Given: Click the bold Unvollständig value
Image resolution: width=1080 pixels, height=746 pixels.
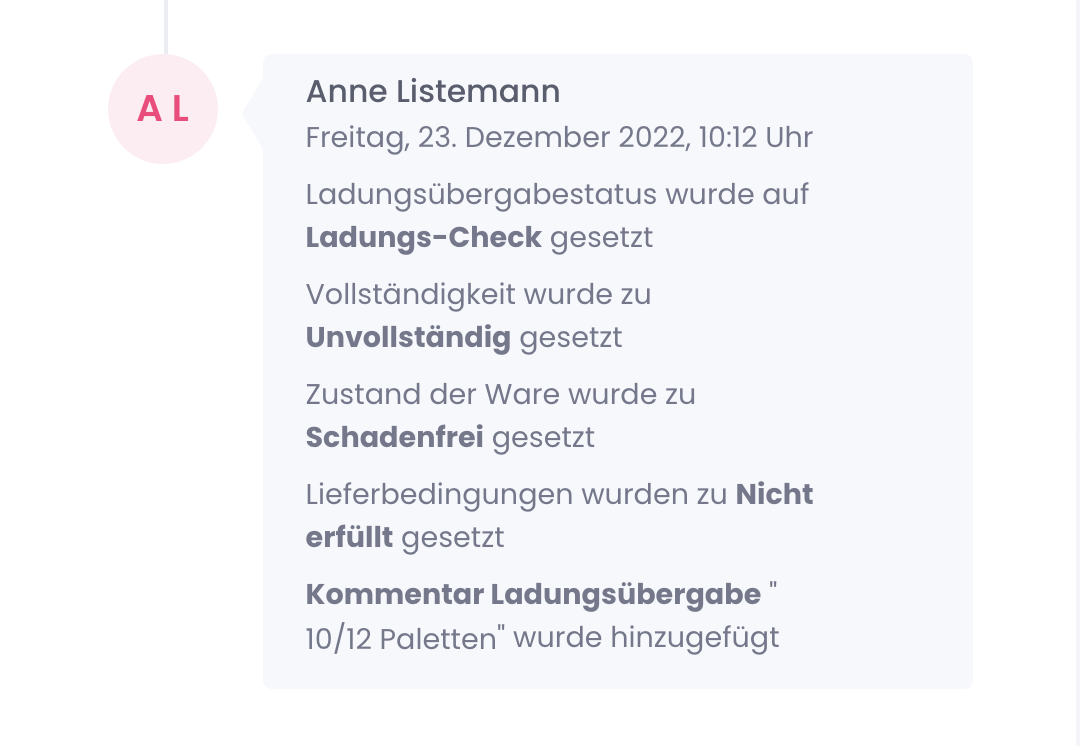Looking at the screenshot, I should tap(408, 338).
